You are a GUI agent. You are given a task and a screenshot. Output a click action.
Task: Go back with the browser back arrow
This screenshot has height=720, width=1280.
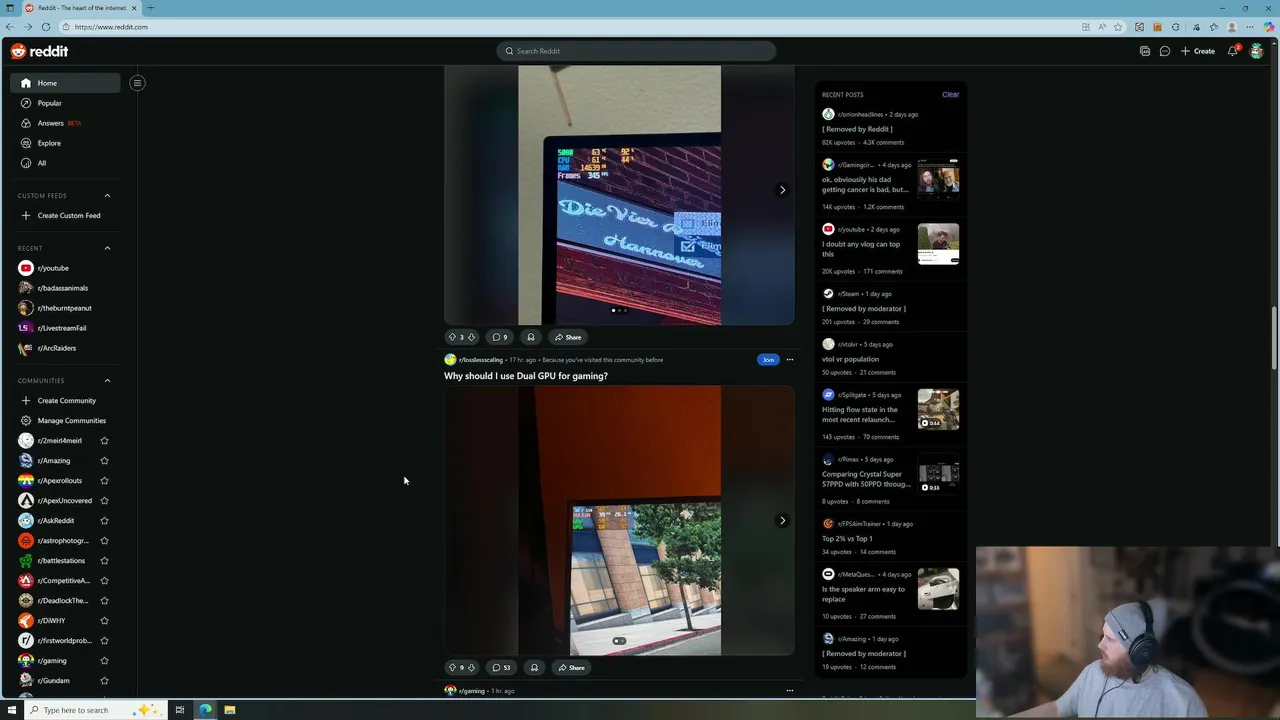9,27
